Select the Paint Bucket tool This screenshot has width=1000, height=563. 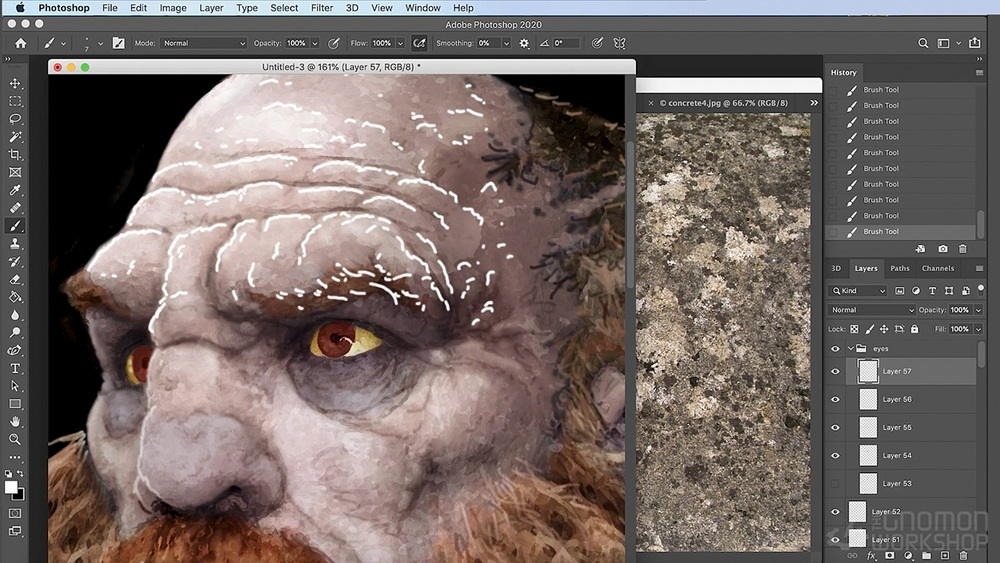tap(15, 297)
